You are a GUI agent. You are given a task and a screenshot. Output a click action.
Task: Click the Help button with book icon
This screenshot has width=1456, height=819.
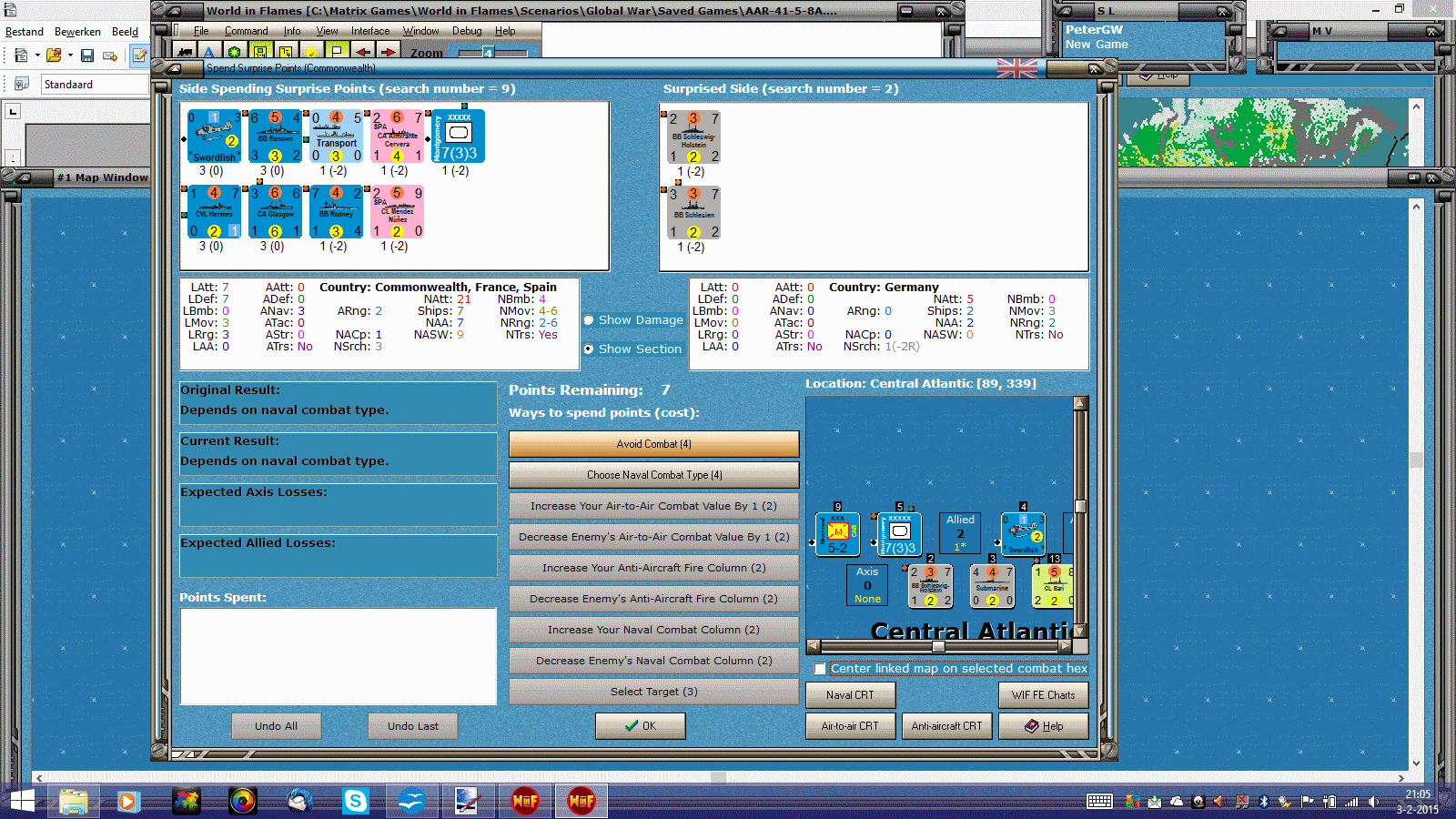click(x=1044, y=726)
